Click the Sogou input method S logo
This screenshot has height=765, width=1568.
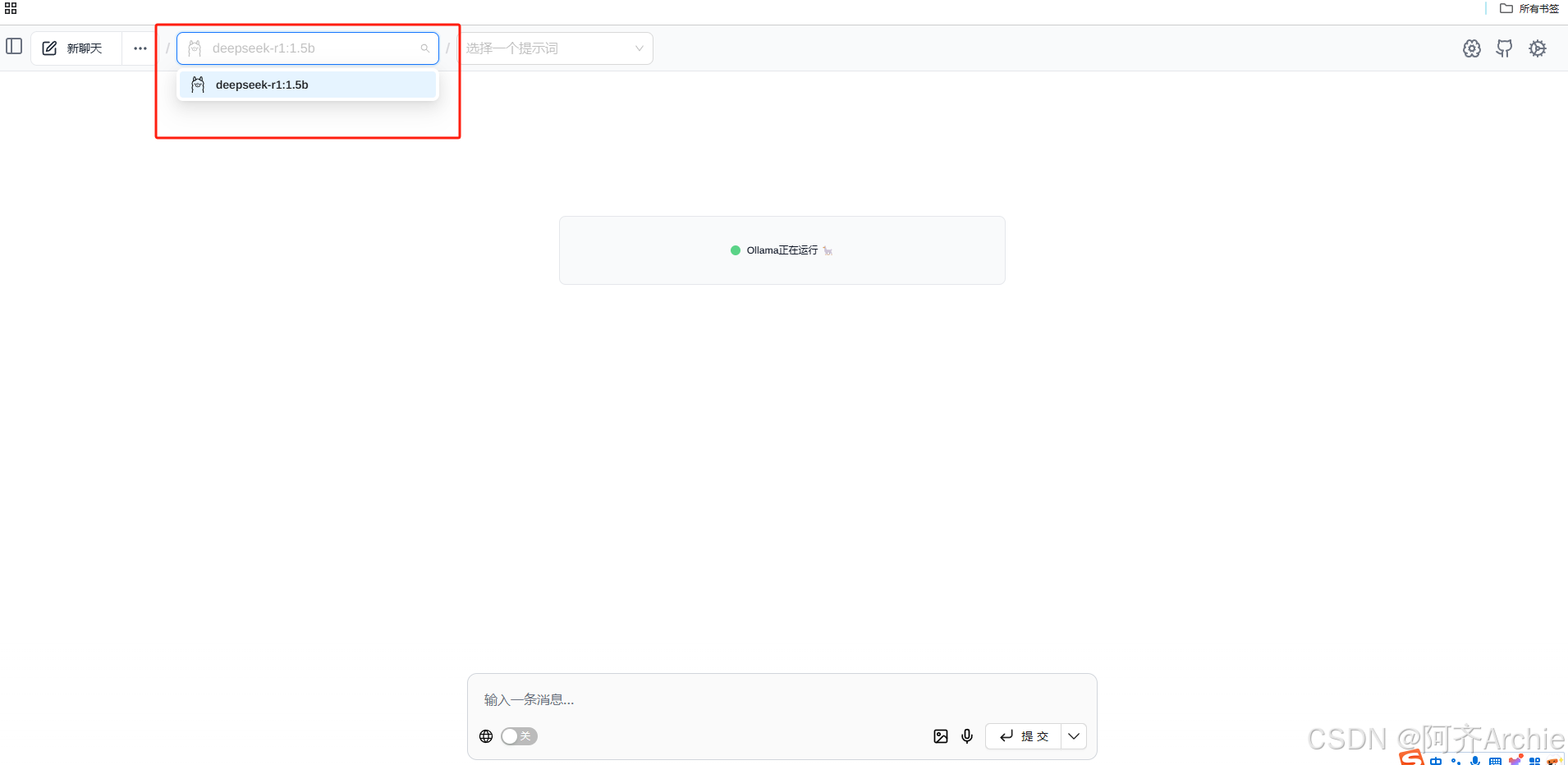click(1411, 758)
